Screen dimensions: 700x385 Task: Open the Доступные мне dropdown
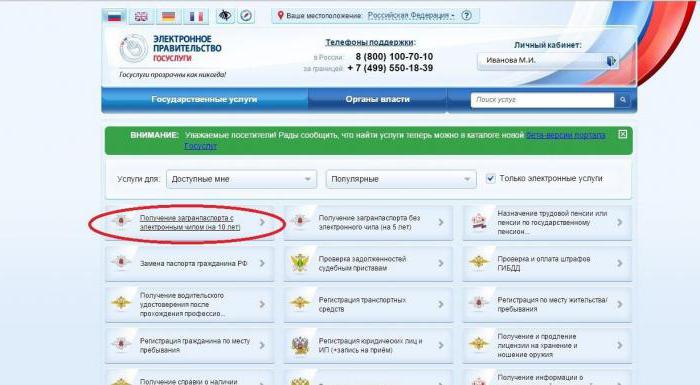tap(242, 179)
